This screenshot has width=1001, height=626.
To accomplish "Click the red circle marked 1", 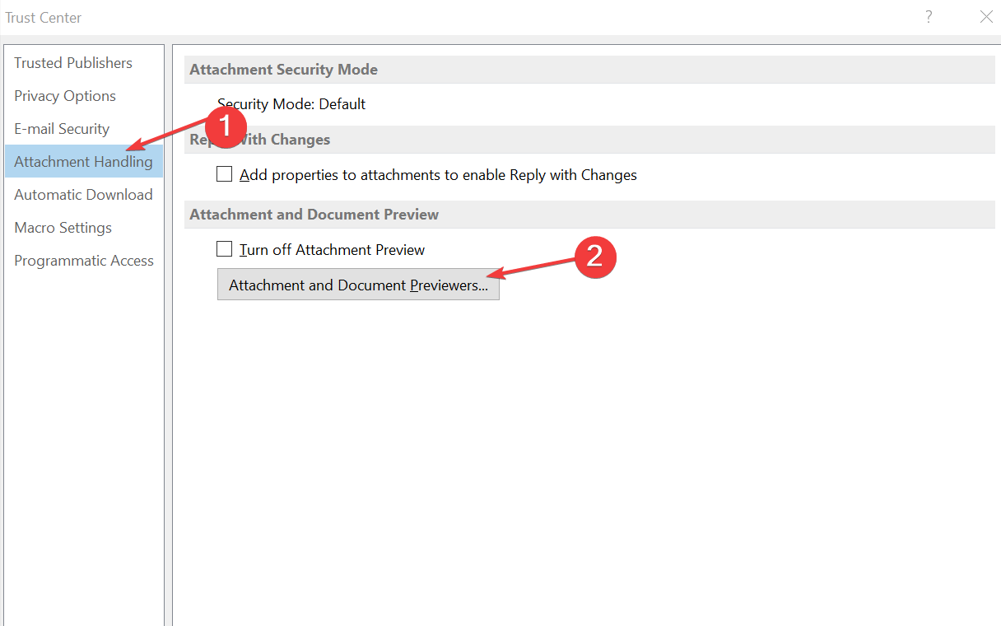I will 225,126.
